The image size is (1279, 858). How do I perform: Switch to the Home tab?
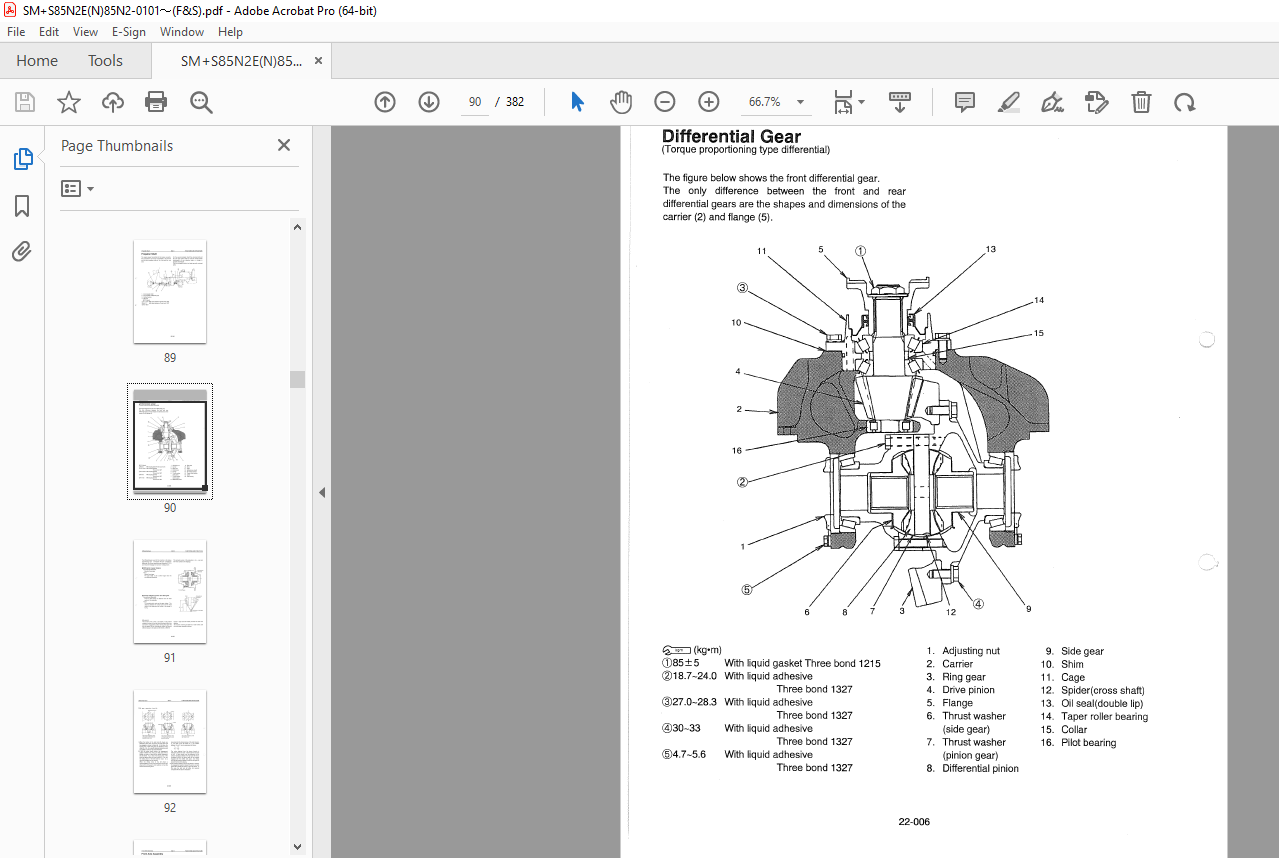(x=37, y=61)
